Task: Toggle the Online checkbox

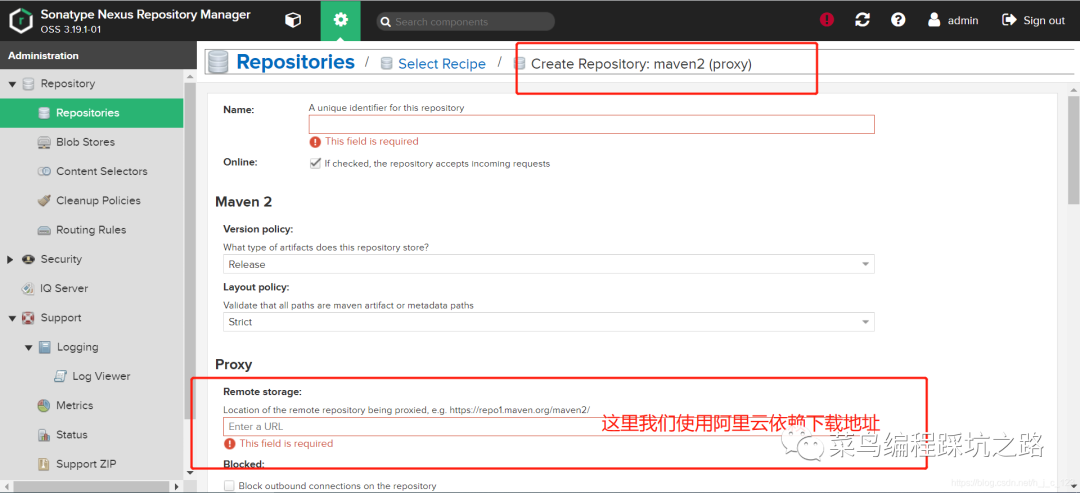Action: (x=315, y=163)
